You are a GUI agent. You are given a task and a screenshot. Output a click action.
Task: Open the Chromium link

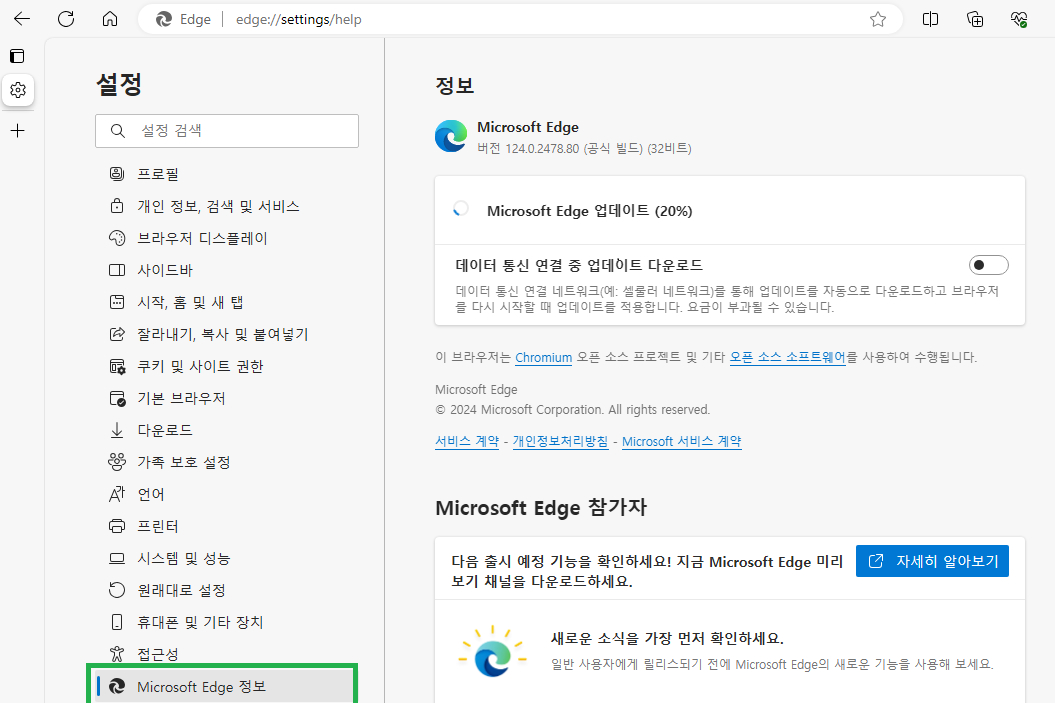click(544, 357)
